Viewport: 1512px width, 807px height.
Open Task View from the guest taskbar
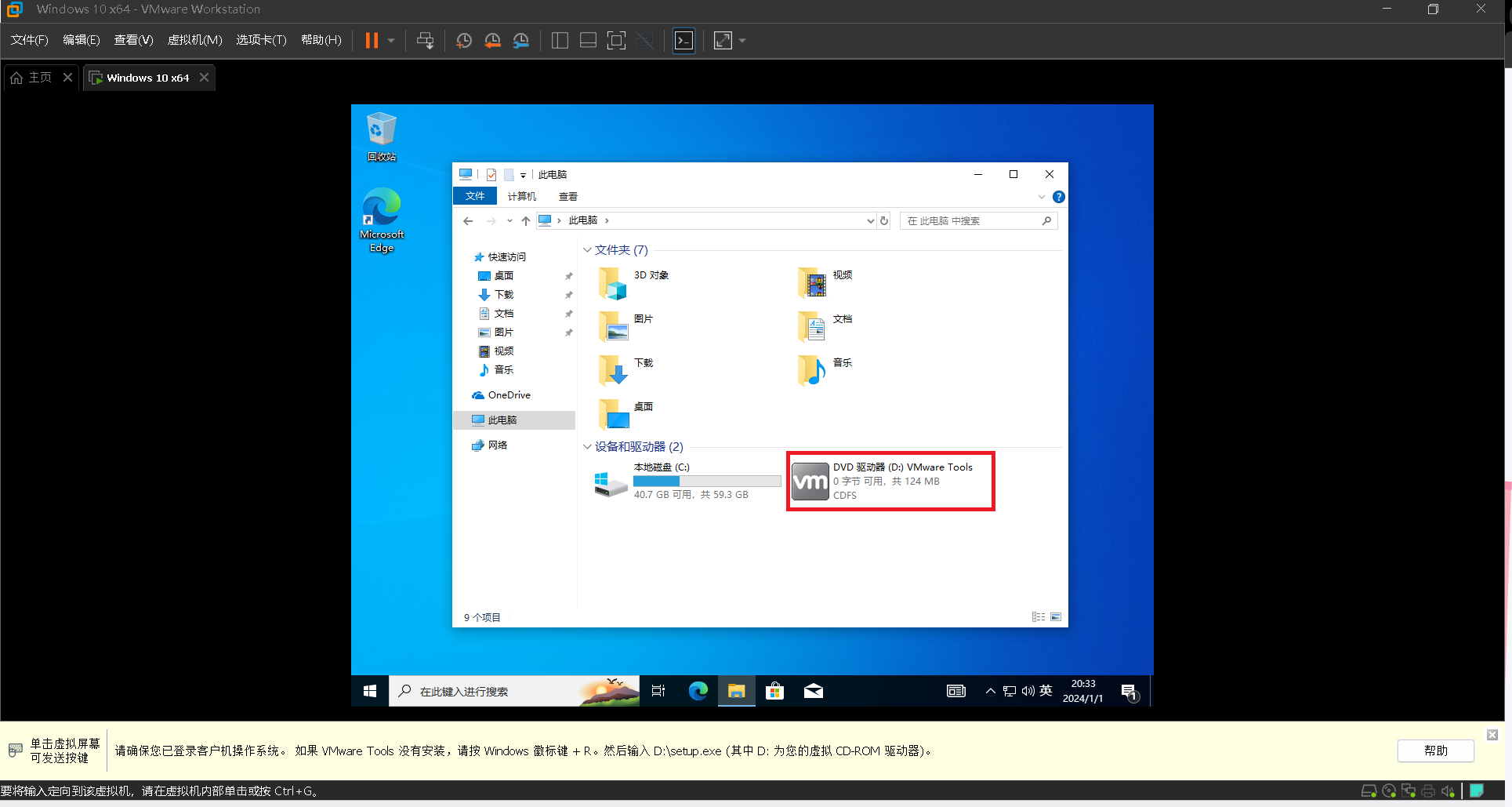pyautogui.click(x=658, y=691)
